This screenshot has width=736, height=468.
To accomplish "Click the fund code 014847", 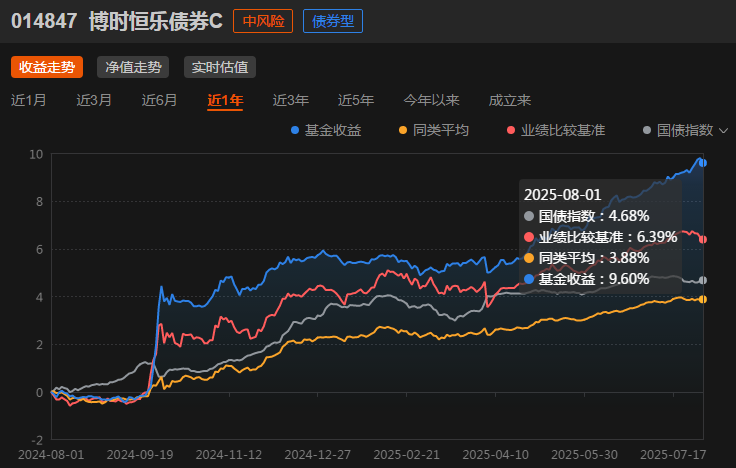I will click(44, 21).
